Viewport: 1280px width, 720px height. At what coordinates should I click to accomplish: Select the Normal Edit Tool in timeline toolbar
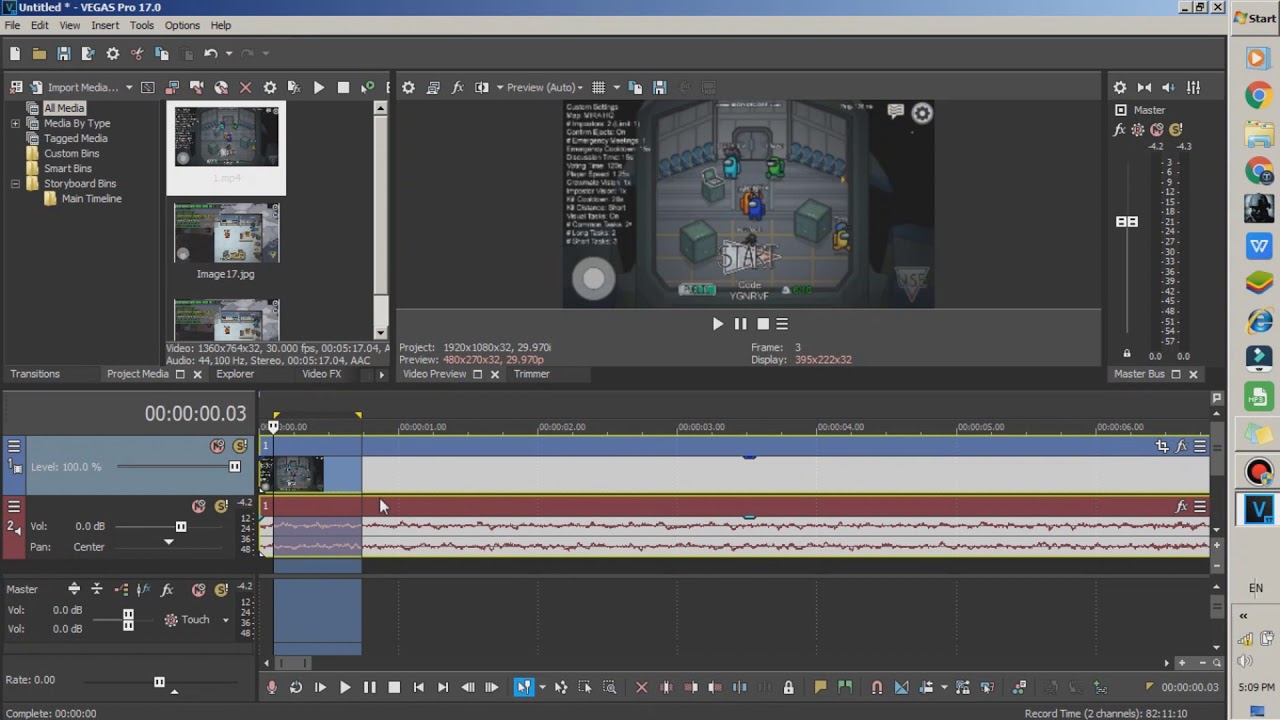click(x=523, y=687)
